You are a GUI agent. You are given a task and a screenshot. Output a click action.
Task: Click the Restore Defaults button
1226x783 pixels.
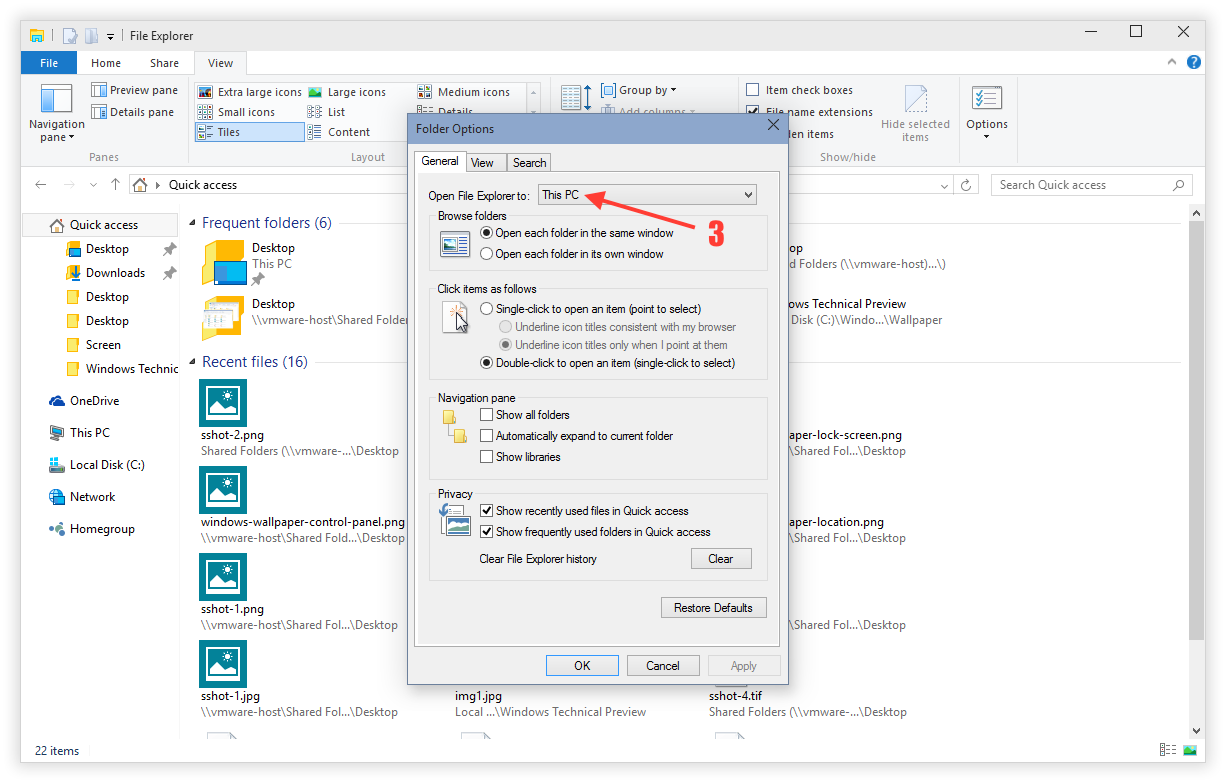713,607
